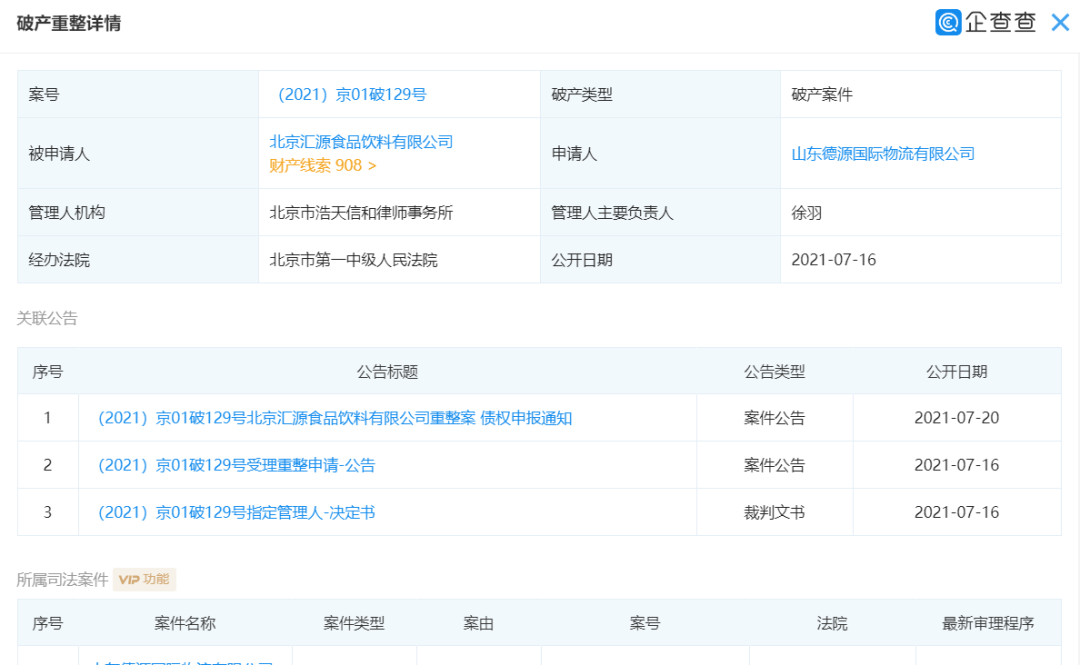This screenshot has width=1080, height=665.
Task: Click row number 3 in 关联公告 table
Action: pos(48,512)
